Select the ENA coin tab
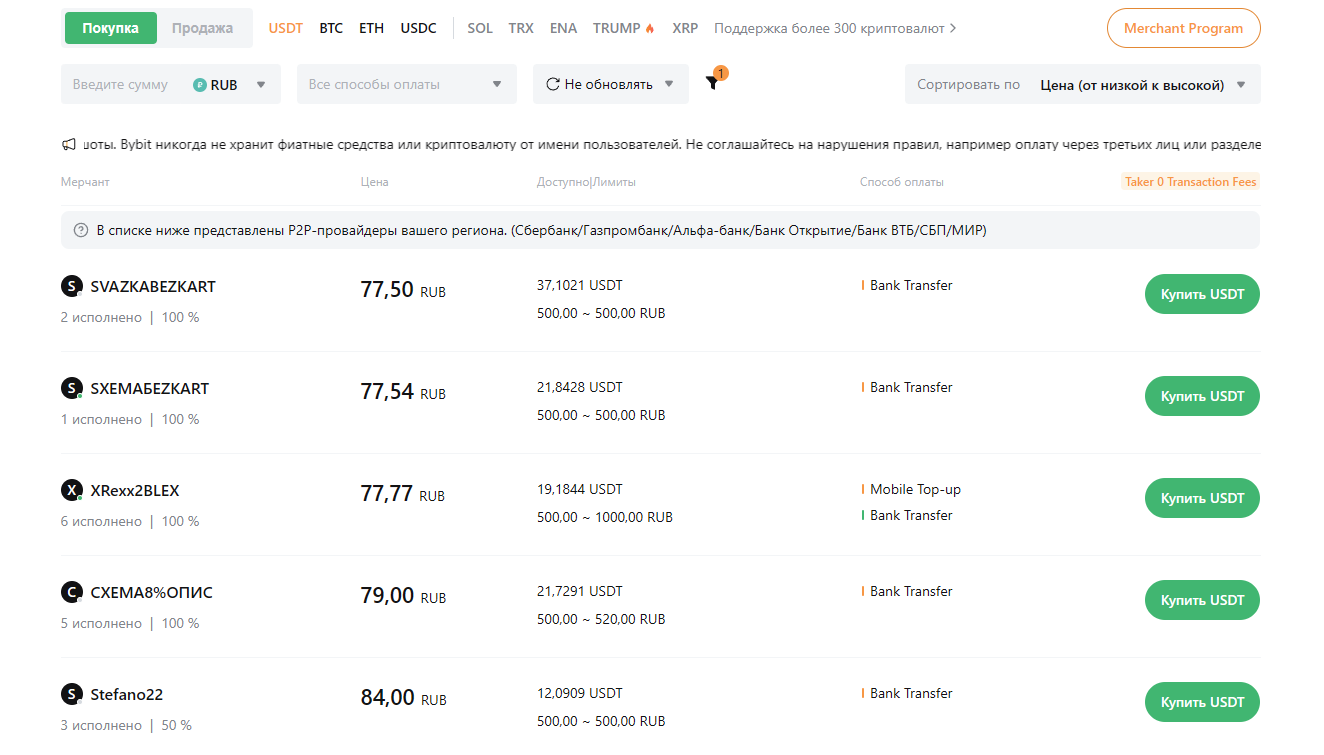 click(x=563, y=28)
